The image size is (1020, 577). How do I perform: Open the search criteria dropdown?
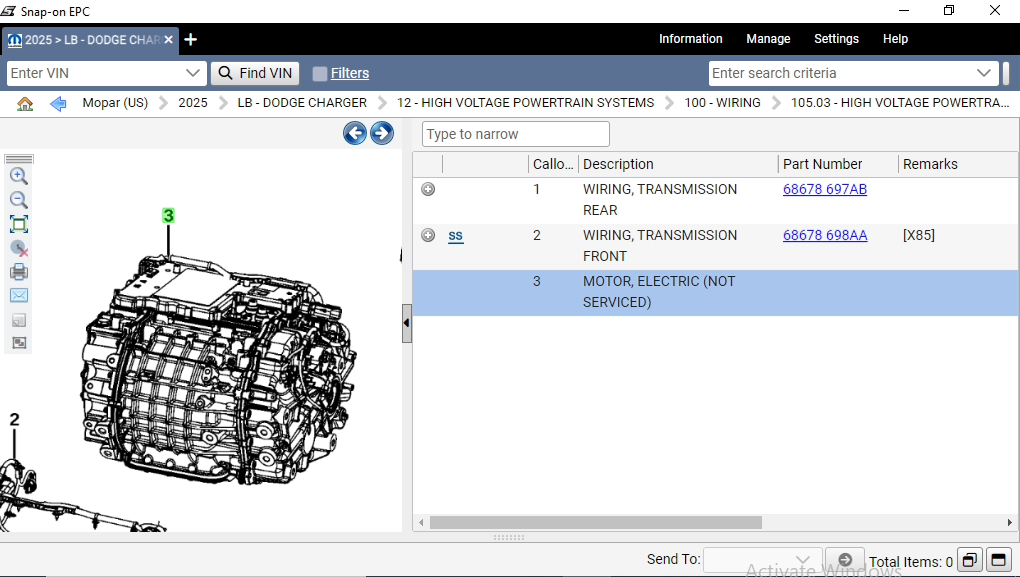pyautogui.click(x=984, y=73)
